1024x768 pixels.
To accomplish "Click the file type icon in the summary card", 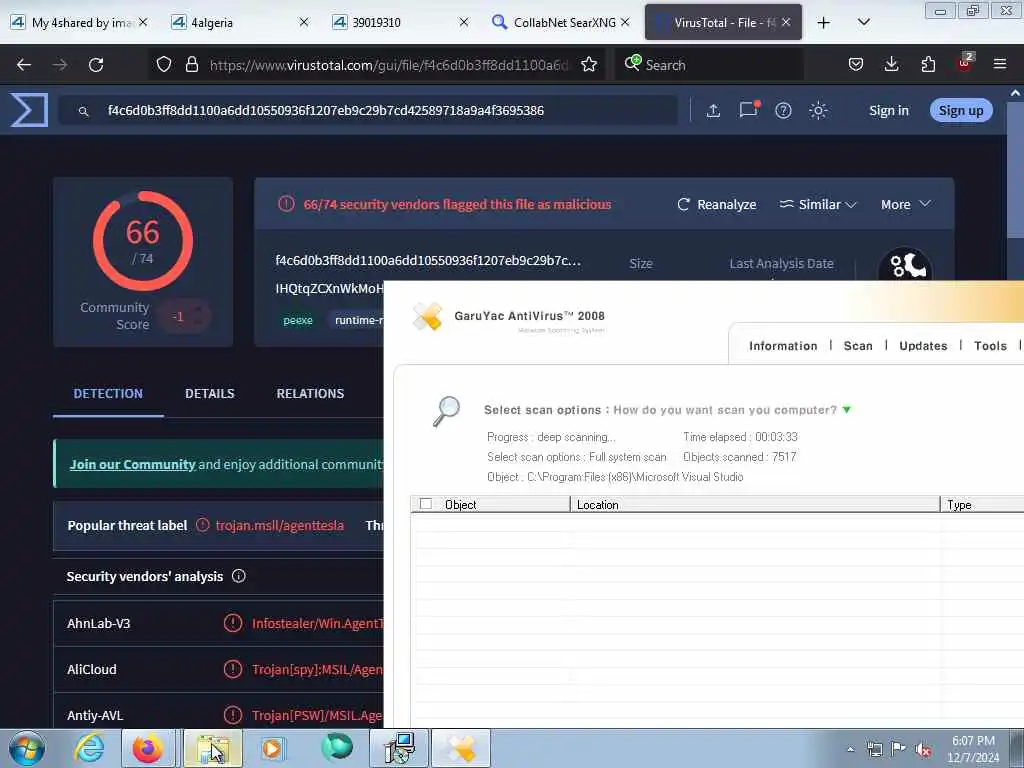I will [x=905, y=264].
